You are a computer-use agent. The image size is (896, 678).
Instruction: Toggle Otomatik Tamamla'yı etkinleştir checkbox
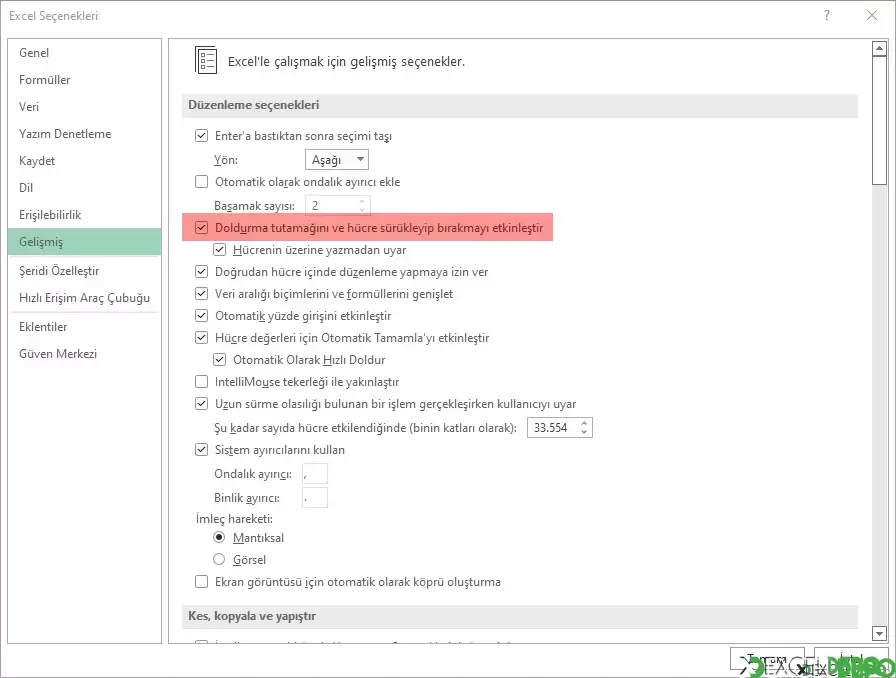[201, 337]
